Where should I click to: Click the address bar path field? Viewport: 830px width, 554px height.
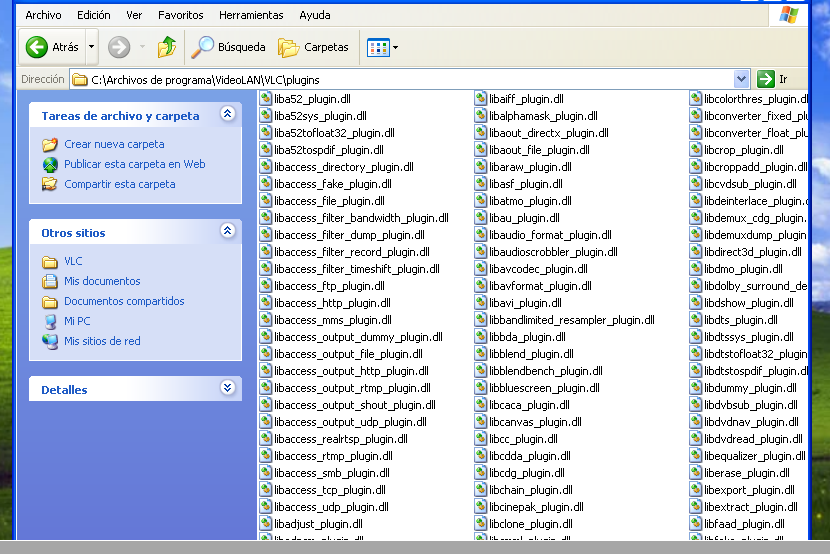(x=400, y=79)
